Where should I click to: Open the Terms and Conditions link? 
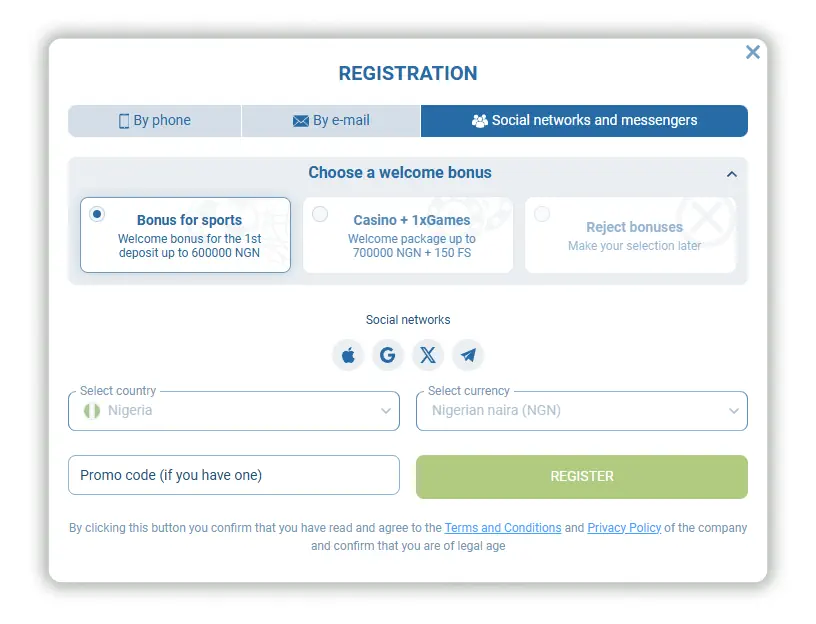click(503, 527)
